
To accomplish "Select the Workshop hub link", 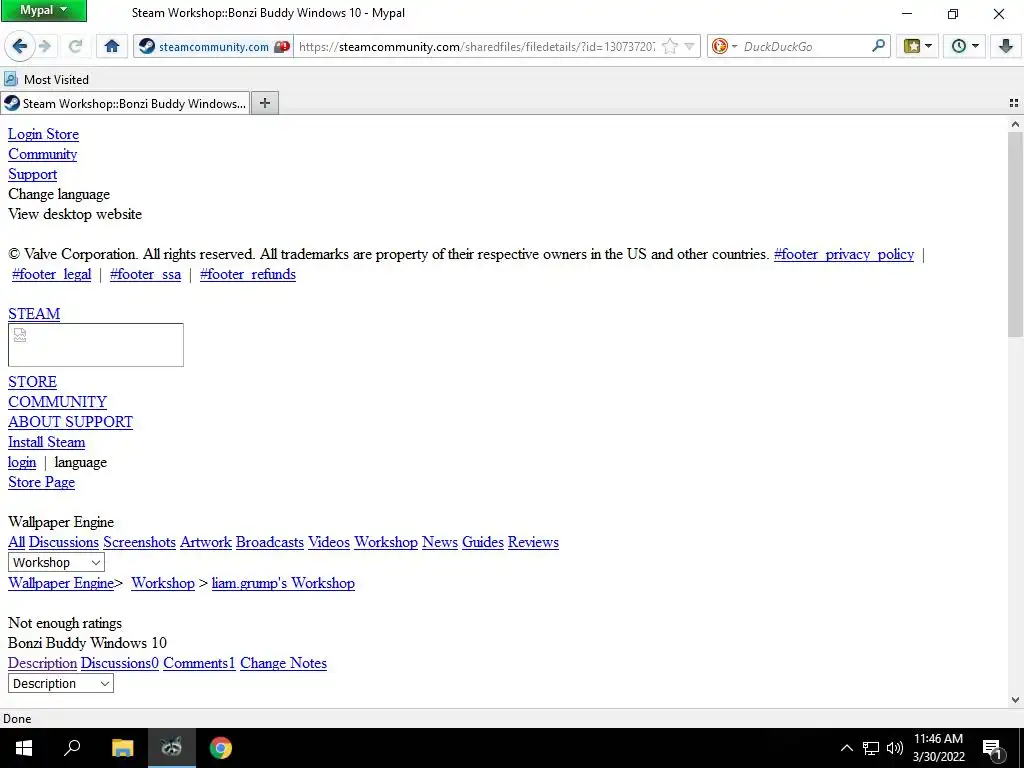I will 386,542.
